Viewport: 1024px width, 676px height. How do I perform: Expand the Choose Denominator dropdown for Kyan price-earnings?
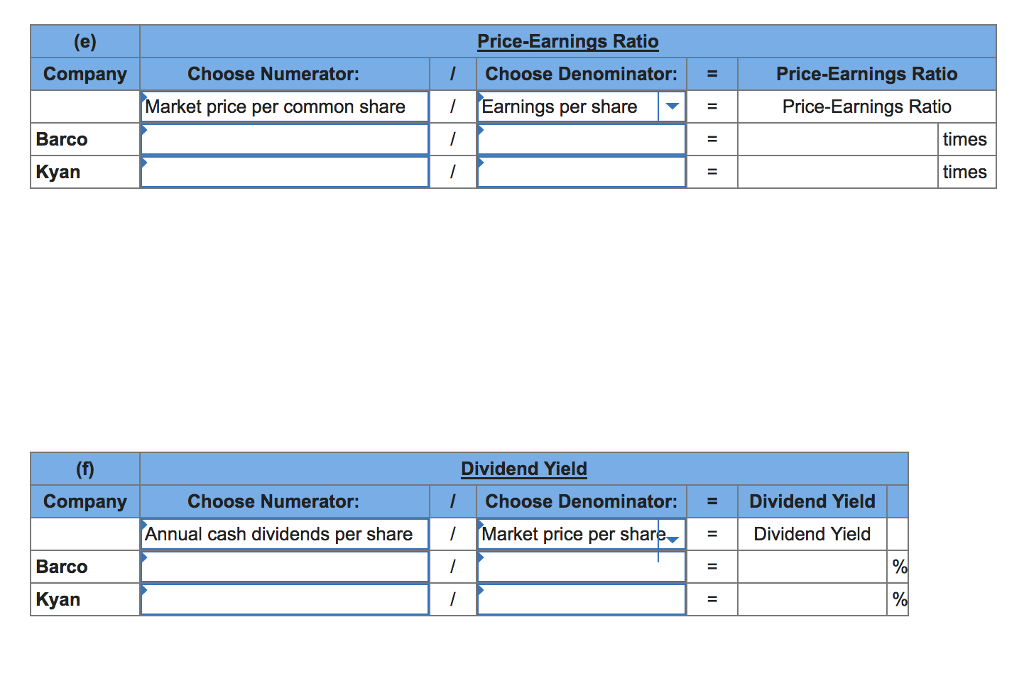point(580,171)
